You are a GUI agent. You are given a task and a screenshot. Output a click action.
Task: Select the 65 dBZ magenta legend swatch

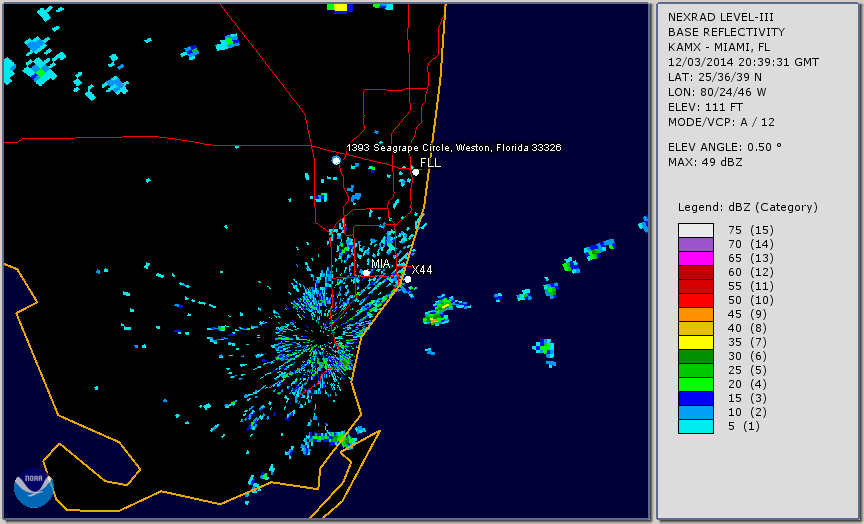(x=696, y=258)
